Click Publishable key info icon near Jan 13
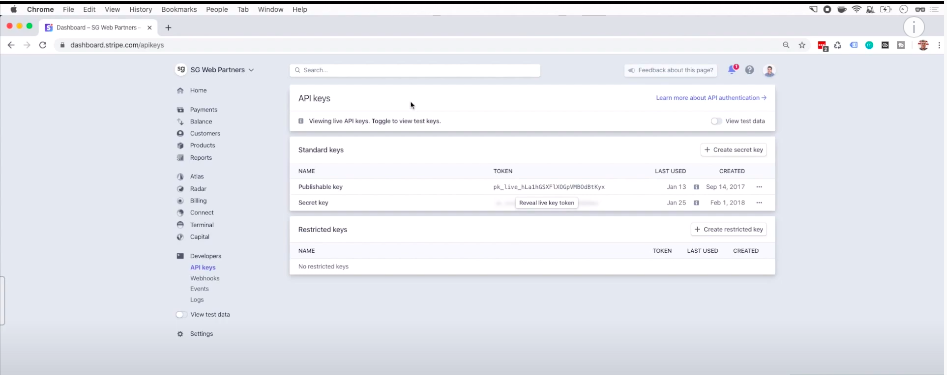This screenshot has width=947, height=375. pos(696,187)
